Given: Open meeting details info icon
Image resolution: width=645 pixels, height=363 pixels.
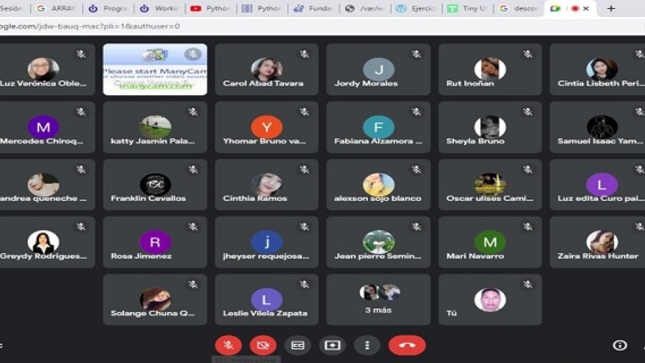Looking at the screenshot, I should tap(620, 345).
